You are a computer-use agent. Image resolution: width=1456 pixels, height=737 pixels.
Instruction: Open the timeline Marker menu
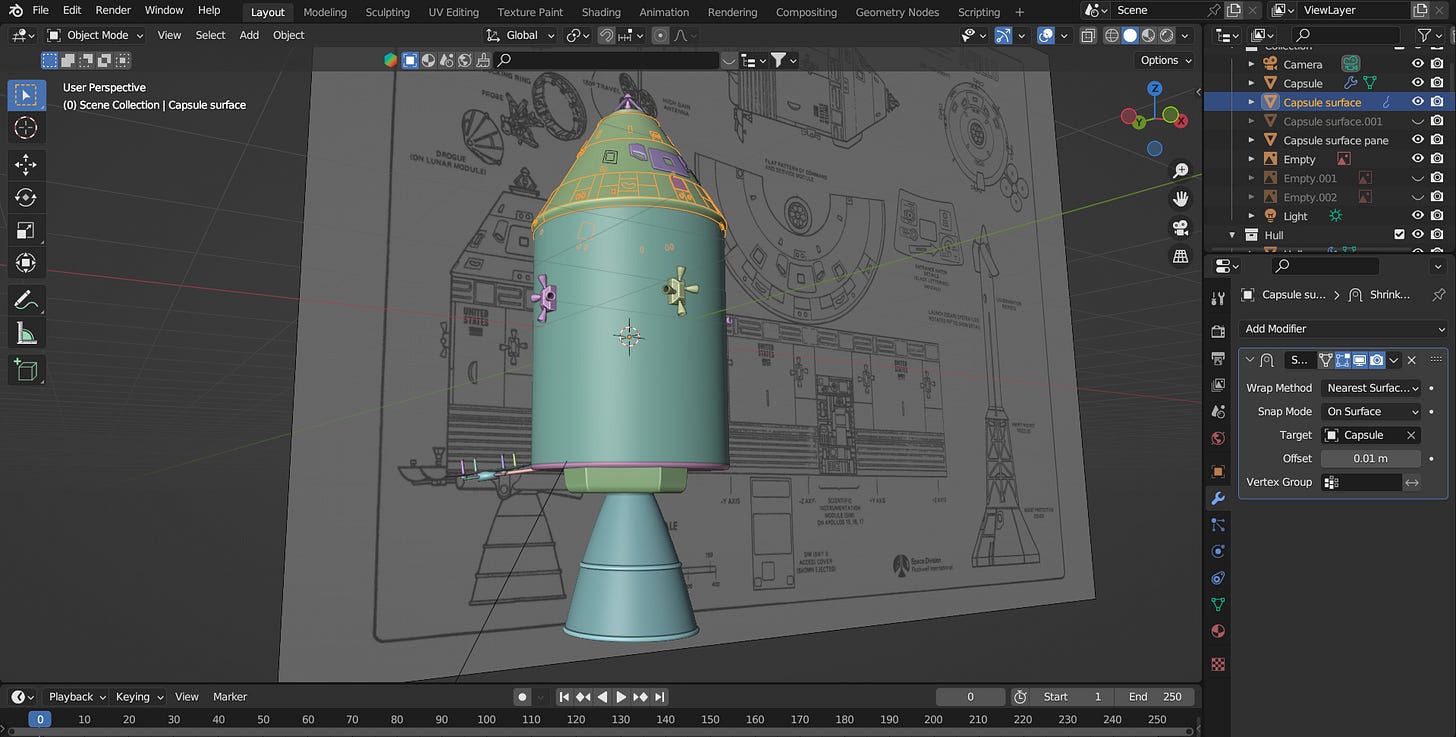(x=230, y=697)
